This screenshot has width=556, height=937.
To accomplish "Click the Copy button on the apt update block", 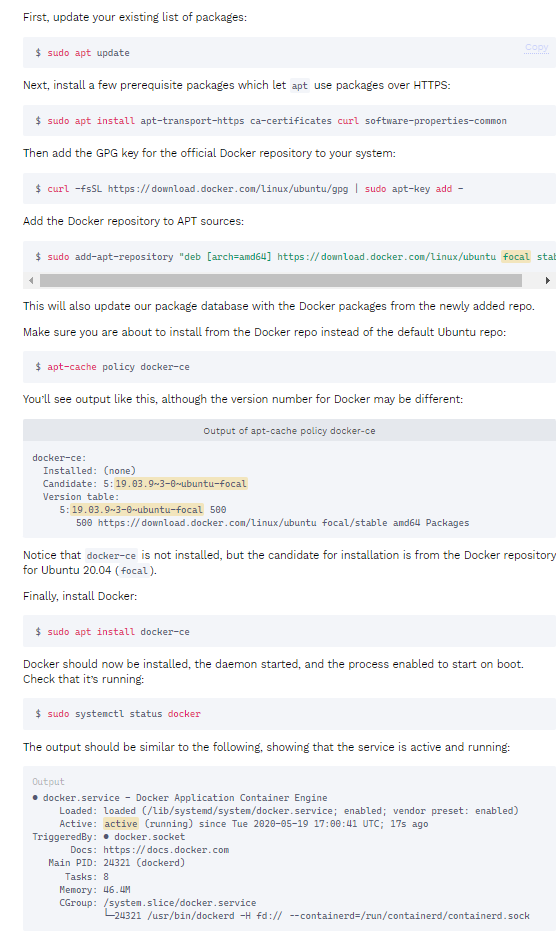I will point(536,47).
